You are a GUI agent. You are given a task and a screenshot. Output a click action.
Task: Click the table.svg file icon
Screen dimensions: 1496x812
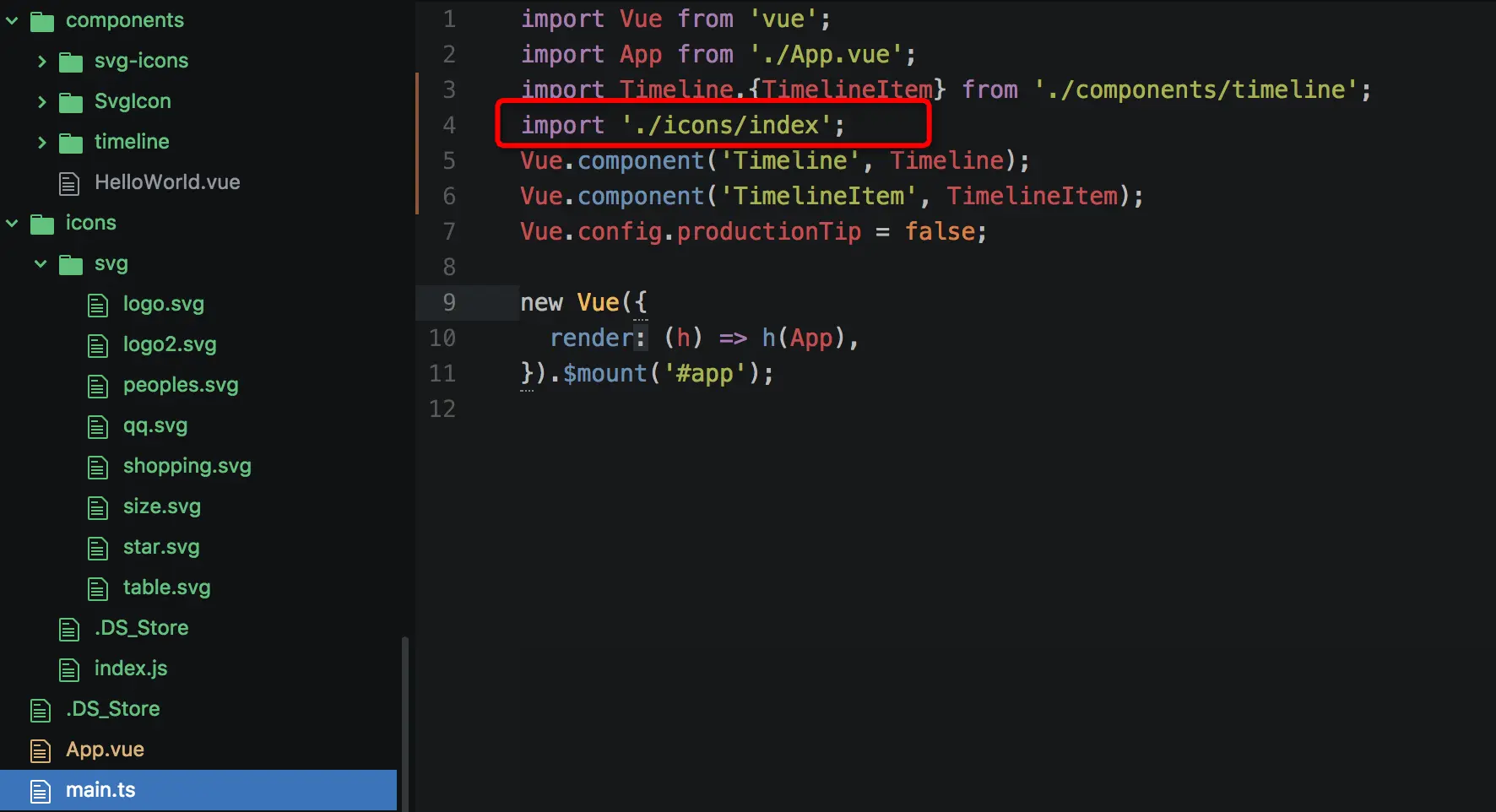pos(98,588)
